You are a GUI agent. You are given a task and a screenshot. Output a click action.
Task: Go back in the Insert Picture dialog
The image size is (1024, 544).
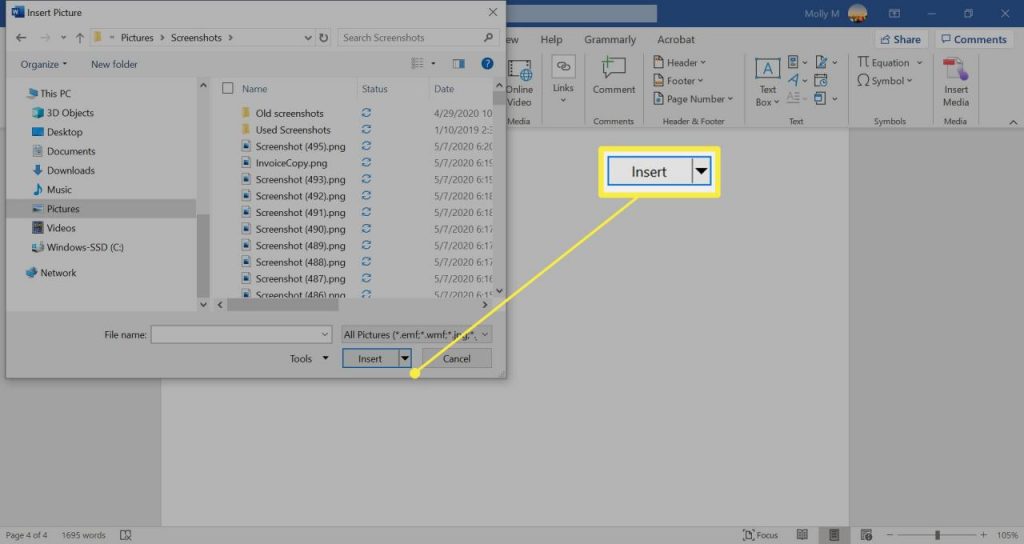[x=21, y=38]
